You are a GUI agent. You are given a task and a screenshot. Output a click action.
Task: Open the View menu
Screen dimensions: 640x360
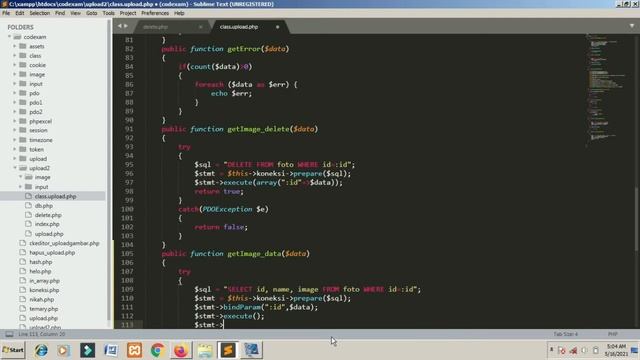click(76, 13)
